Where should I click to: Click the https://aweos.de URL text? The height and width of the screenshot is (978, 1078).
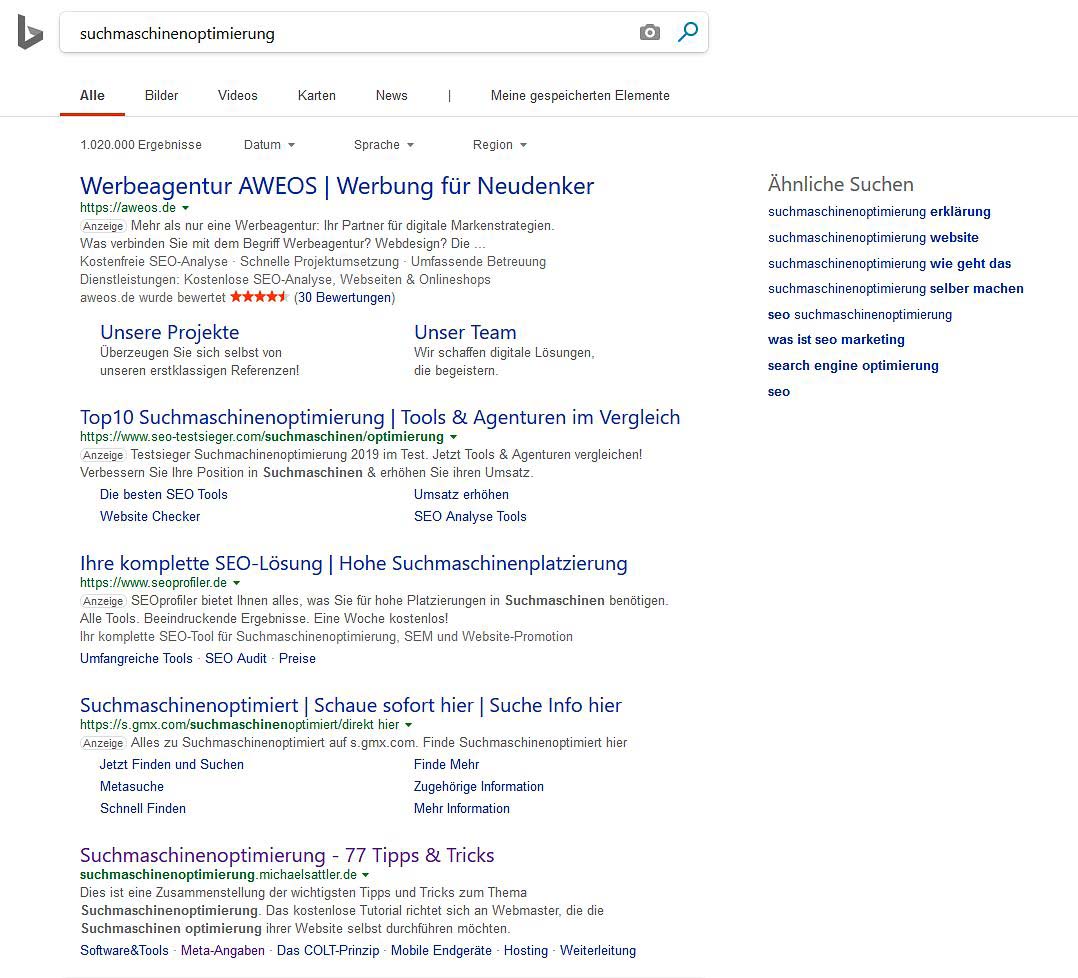click(128, 208)
